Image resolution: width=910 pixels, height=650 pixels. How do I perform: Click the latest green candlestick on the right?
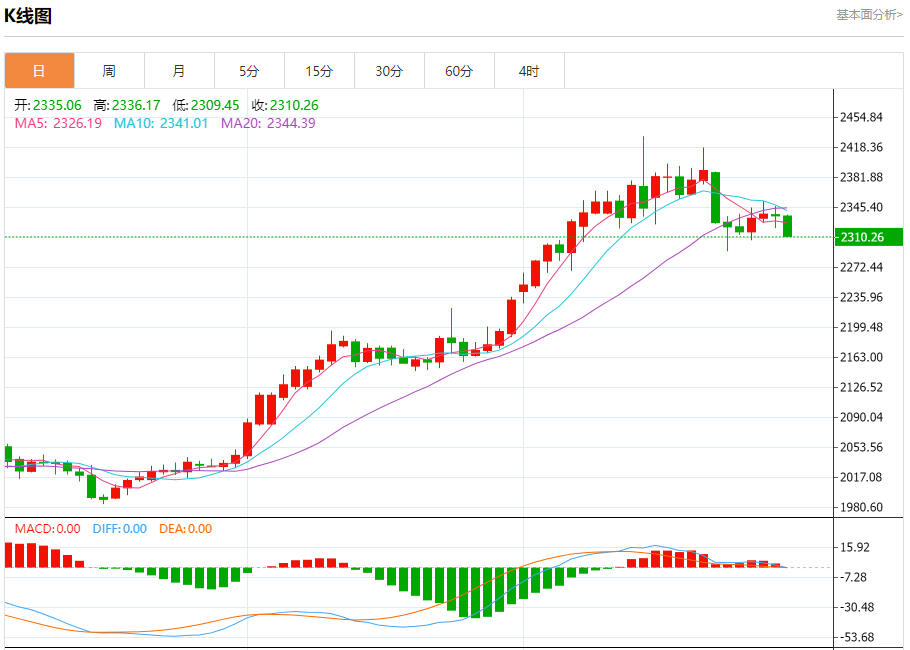(x=788, y=226)
